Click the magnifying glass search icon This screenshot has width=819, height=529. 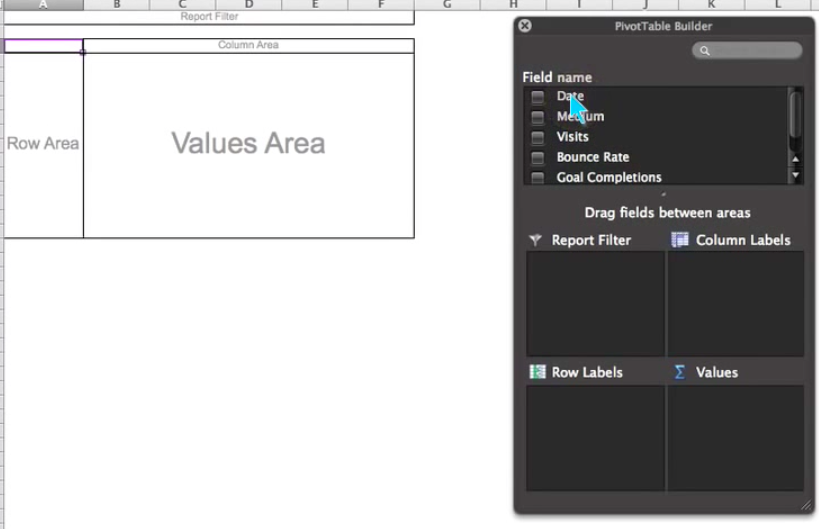[705, 51]
